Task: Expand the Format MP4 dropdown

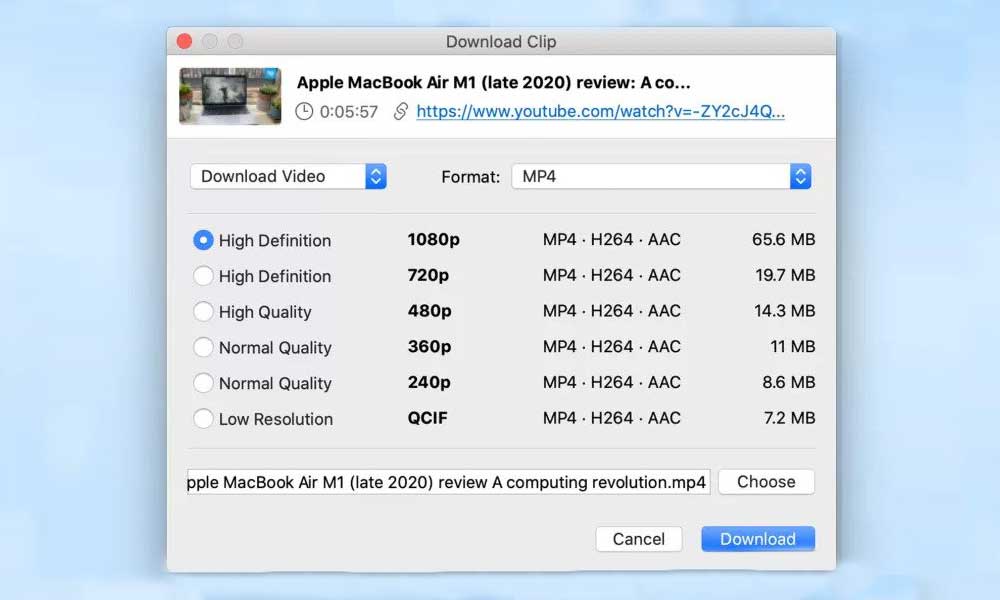Action: pyautogui.click(x=661, y=176)
